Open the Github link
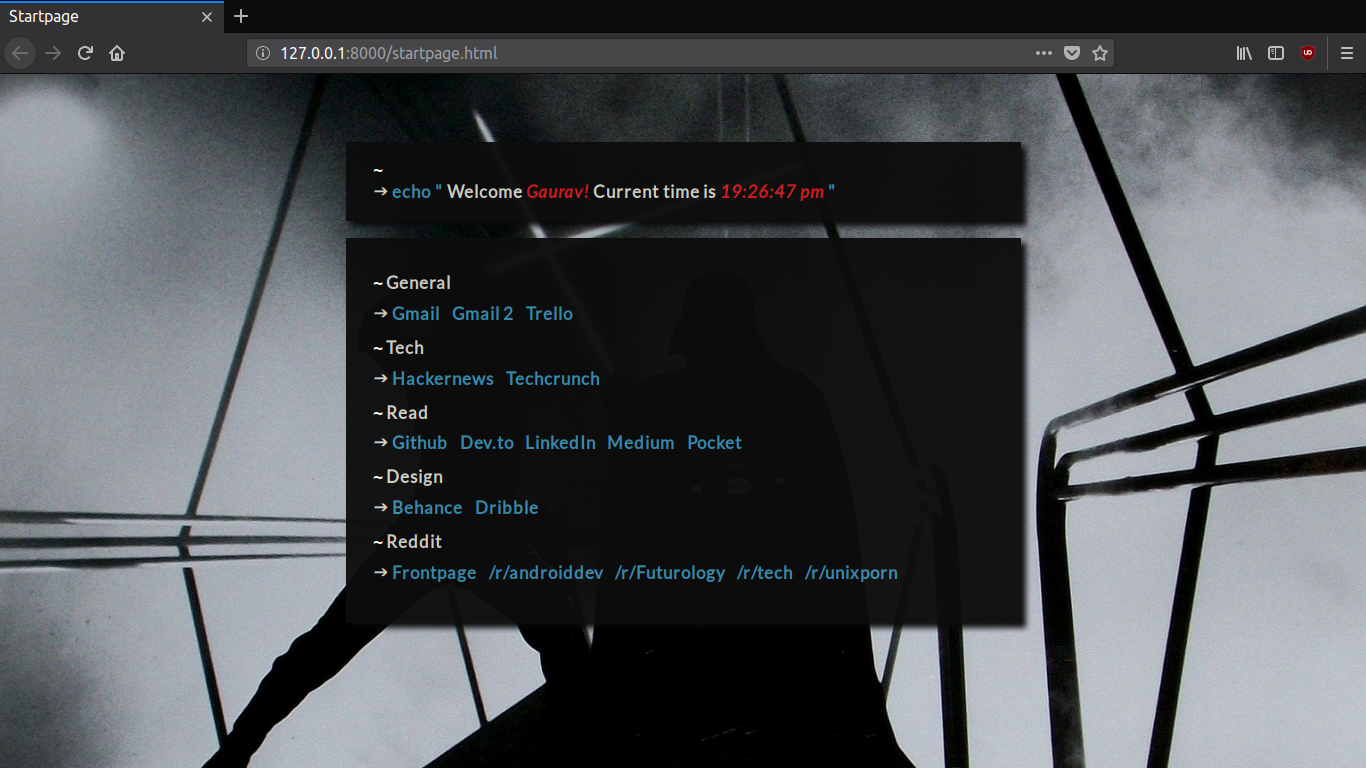Viewport: 1366px width, 768px height. [x=420, y=442]
